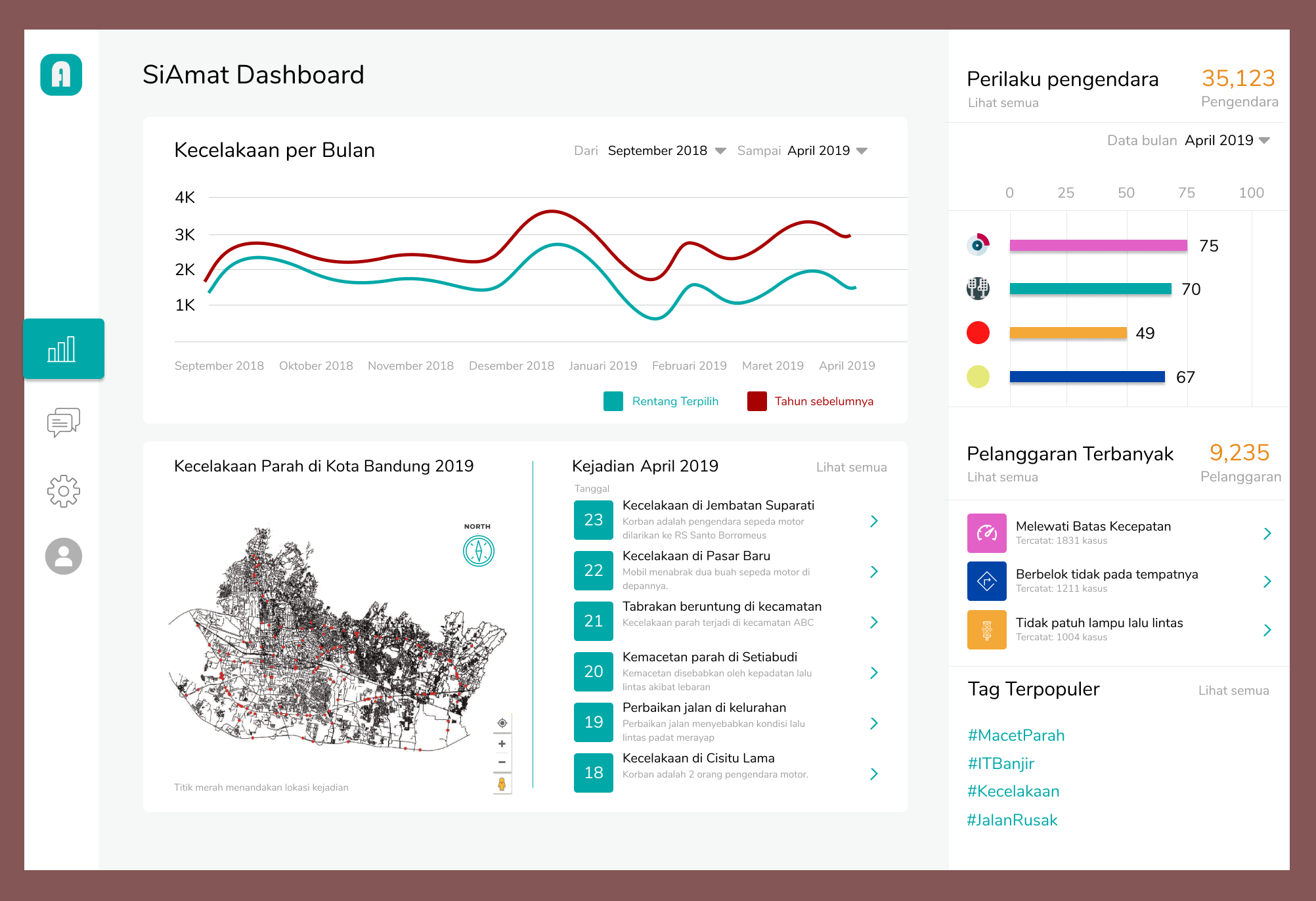Open Melewati Batas Kecepatan chevron arrow
This screenshot has width=1316, height=901.
(x=1267, y=533)
